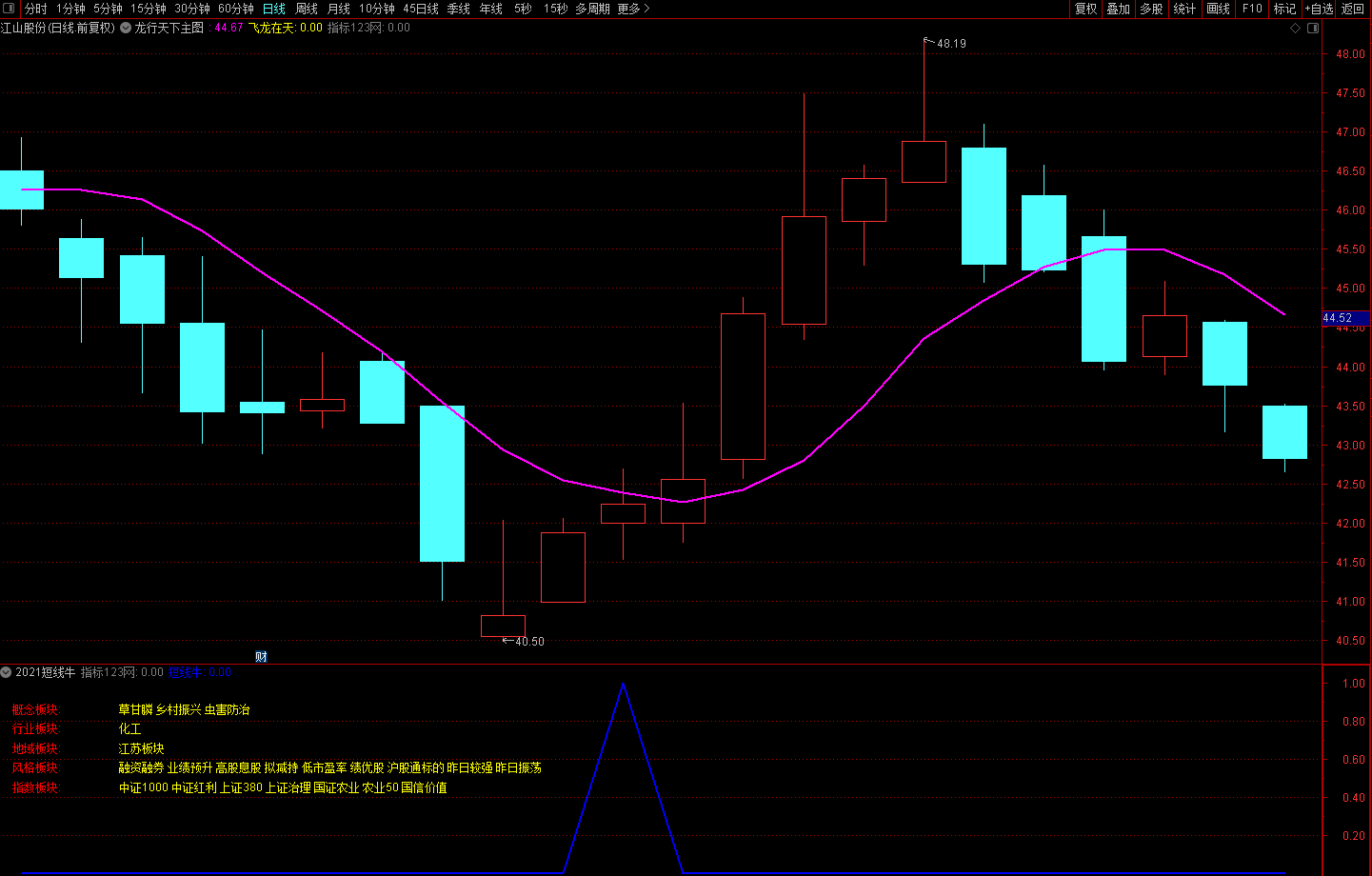1372x876 pixels.
Task: Select the 1分钟 period tab
Action: tap(70, 9)
